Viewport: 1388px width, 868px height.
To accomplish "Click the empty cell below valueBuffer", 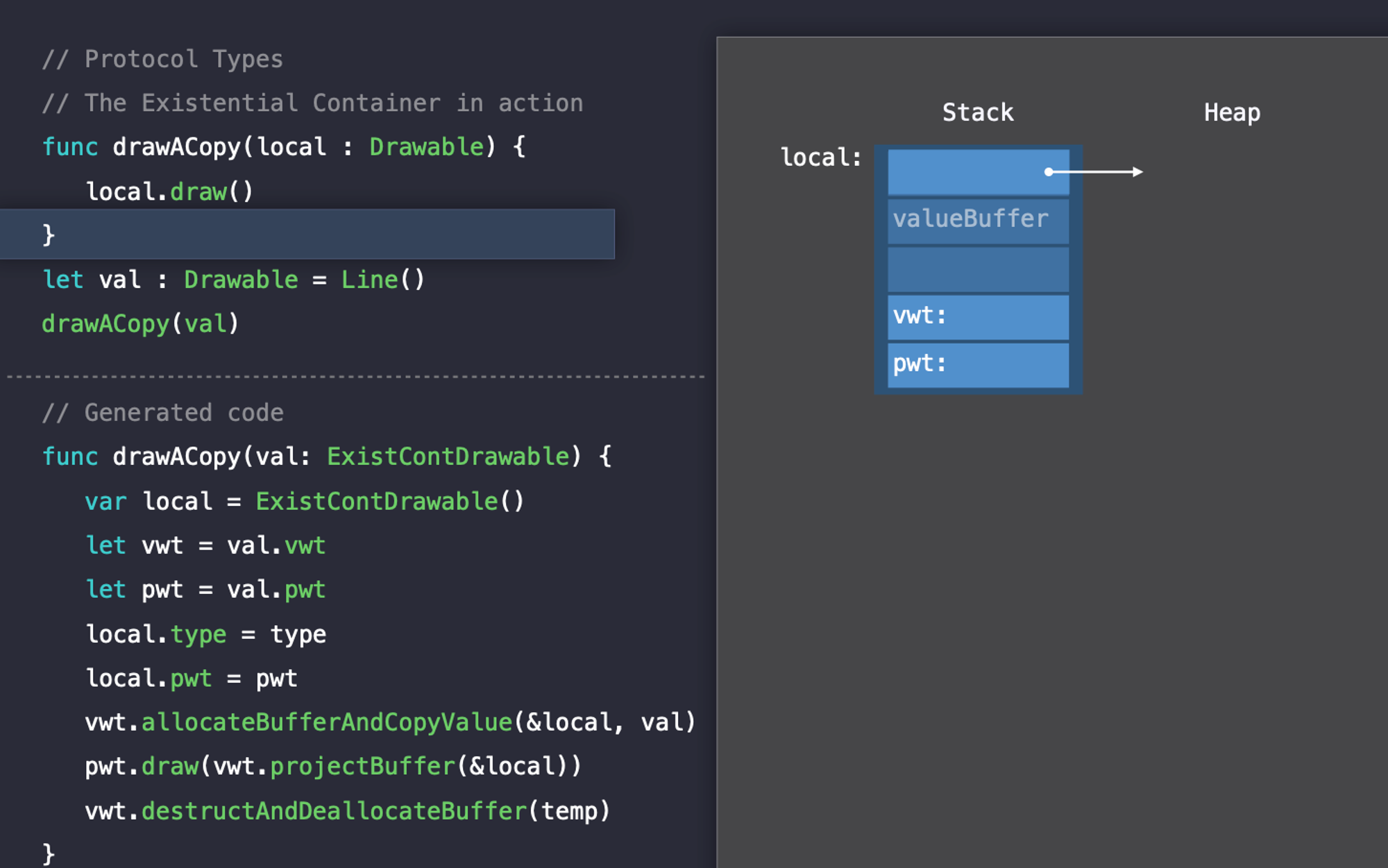I will [979, 270].
